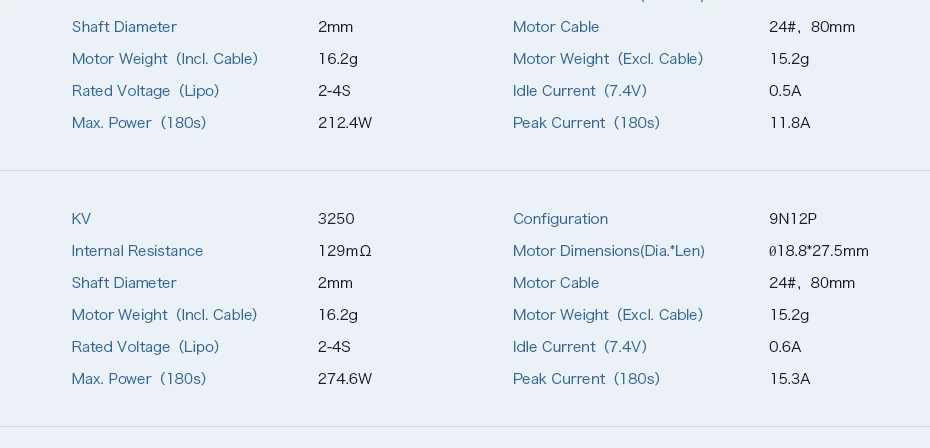Click the Peak Current label beside 15.3A

[586, 379]
